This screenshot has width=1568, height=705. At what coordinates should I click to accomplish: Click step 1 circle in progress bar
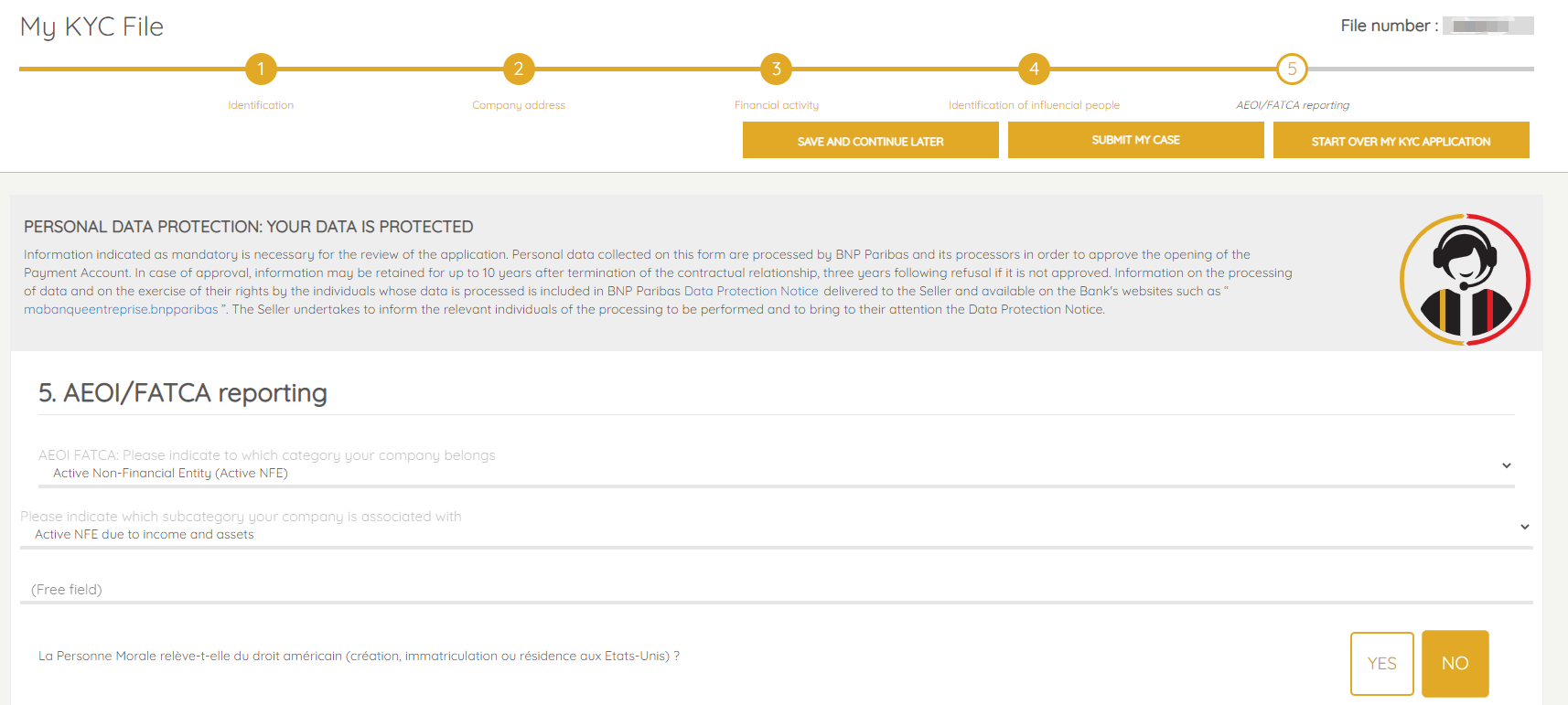point(261,69)
